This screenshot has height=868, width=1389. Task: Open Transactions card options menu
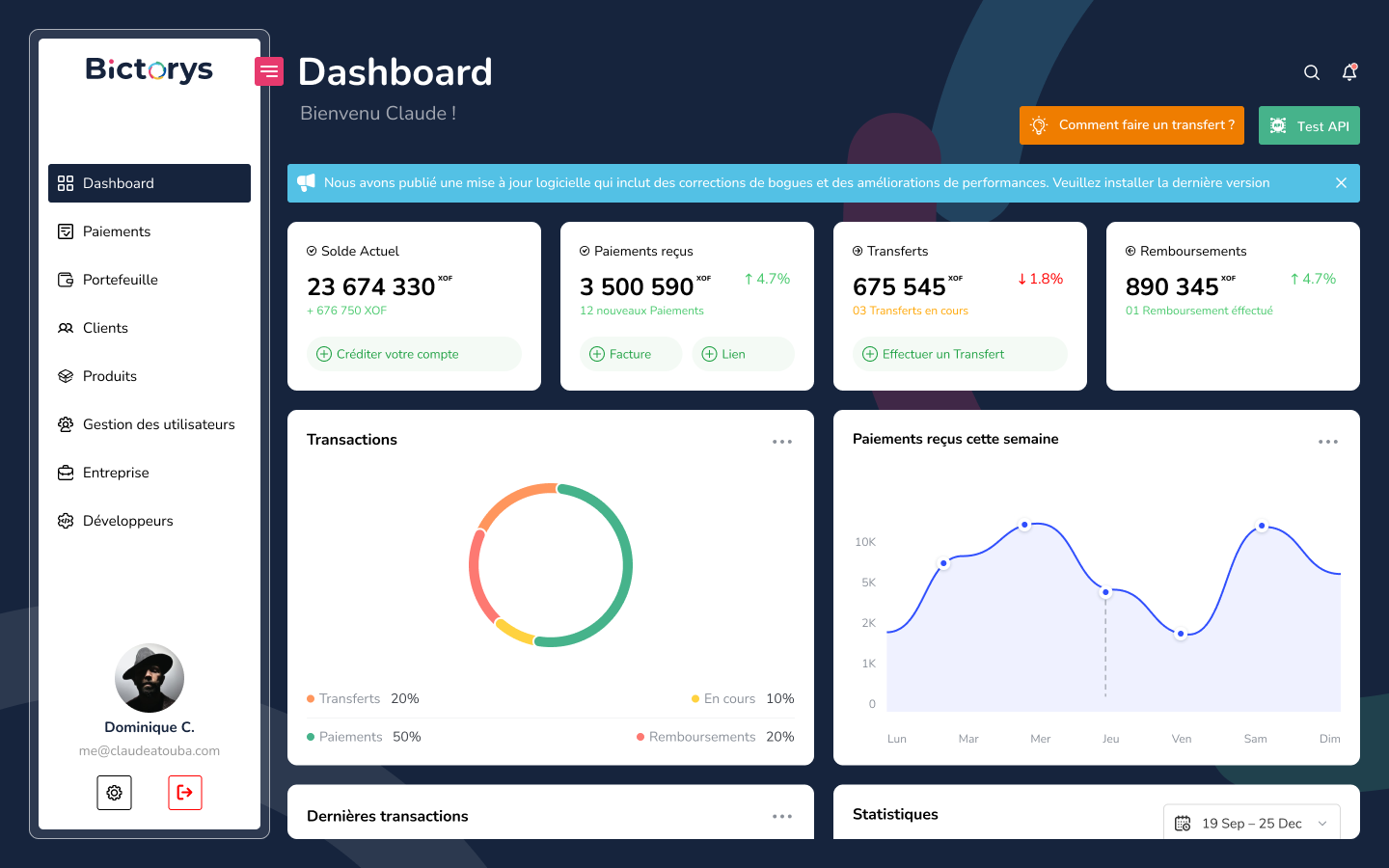[x=782, y=442]
